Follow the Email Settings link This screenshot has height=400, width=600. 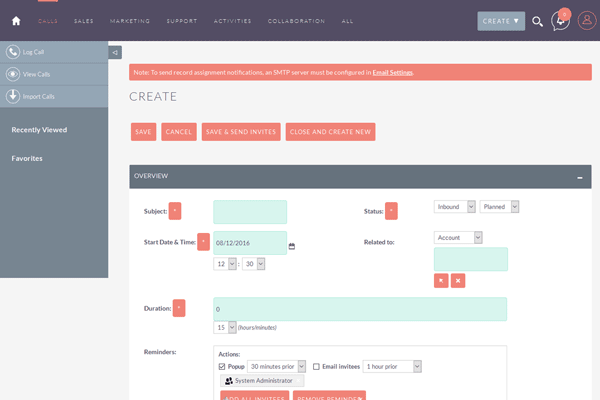point(392,72)
